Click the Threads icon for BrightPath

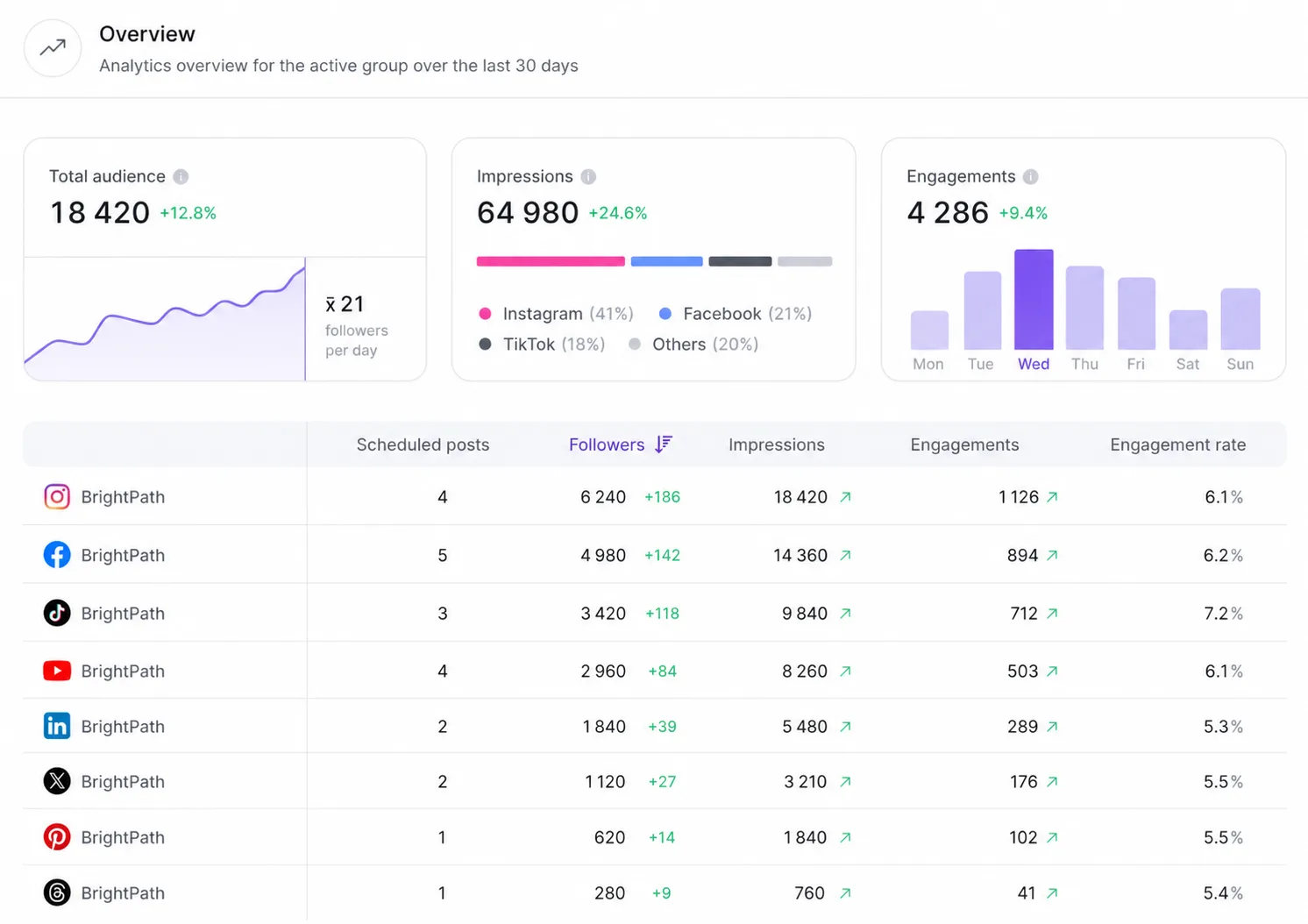(x=57, y=892)
